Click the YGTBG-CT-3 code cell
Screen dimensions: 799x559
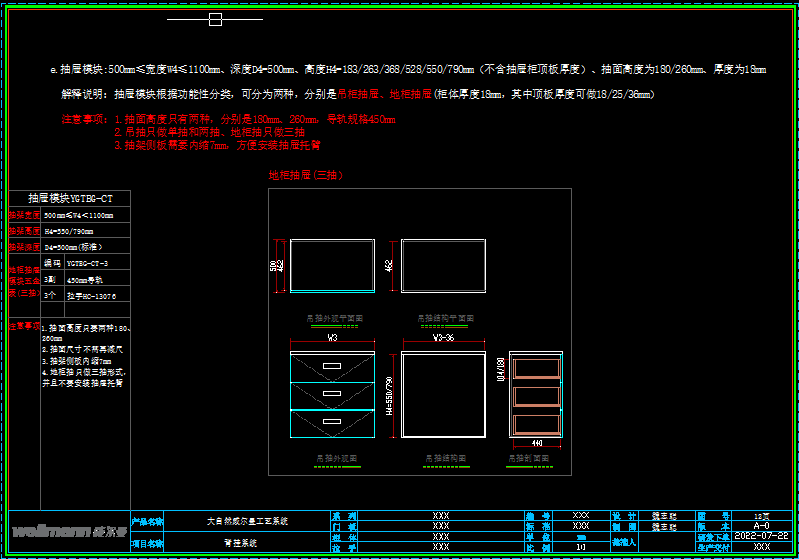point(87,262)
